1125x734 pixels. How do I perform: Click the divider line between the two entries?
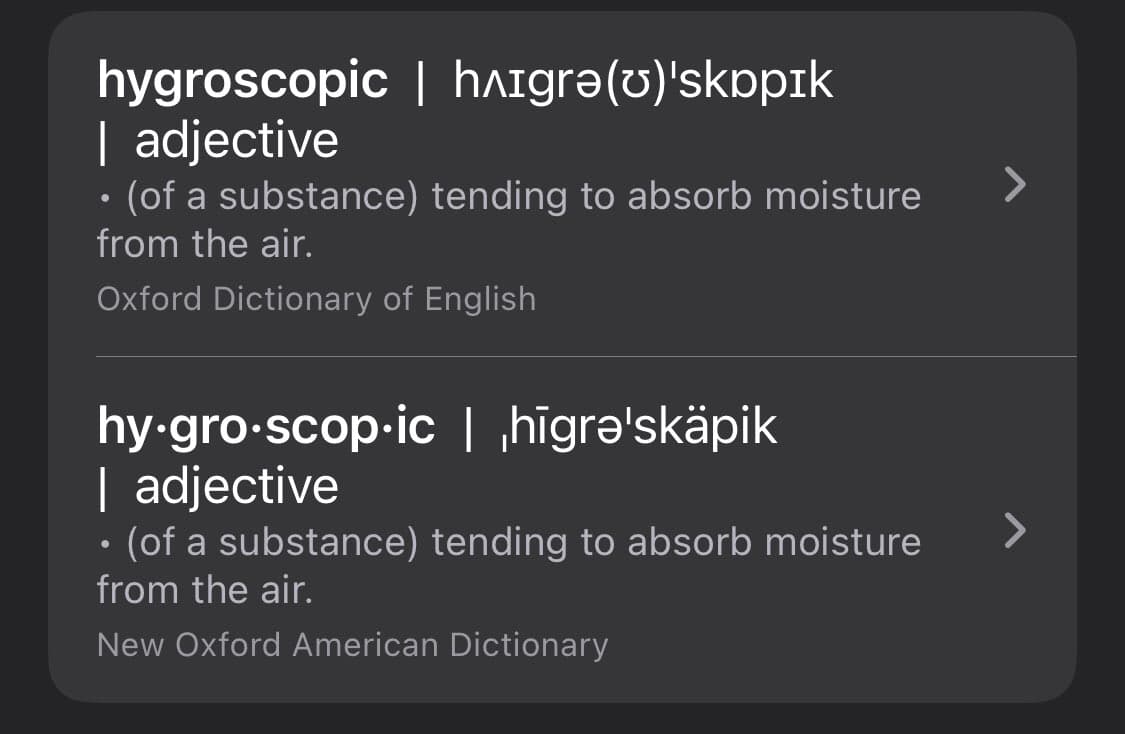585,356
